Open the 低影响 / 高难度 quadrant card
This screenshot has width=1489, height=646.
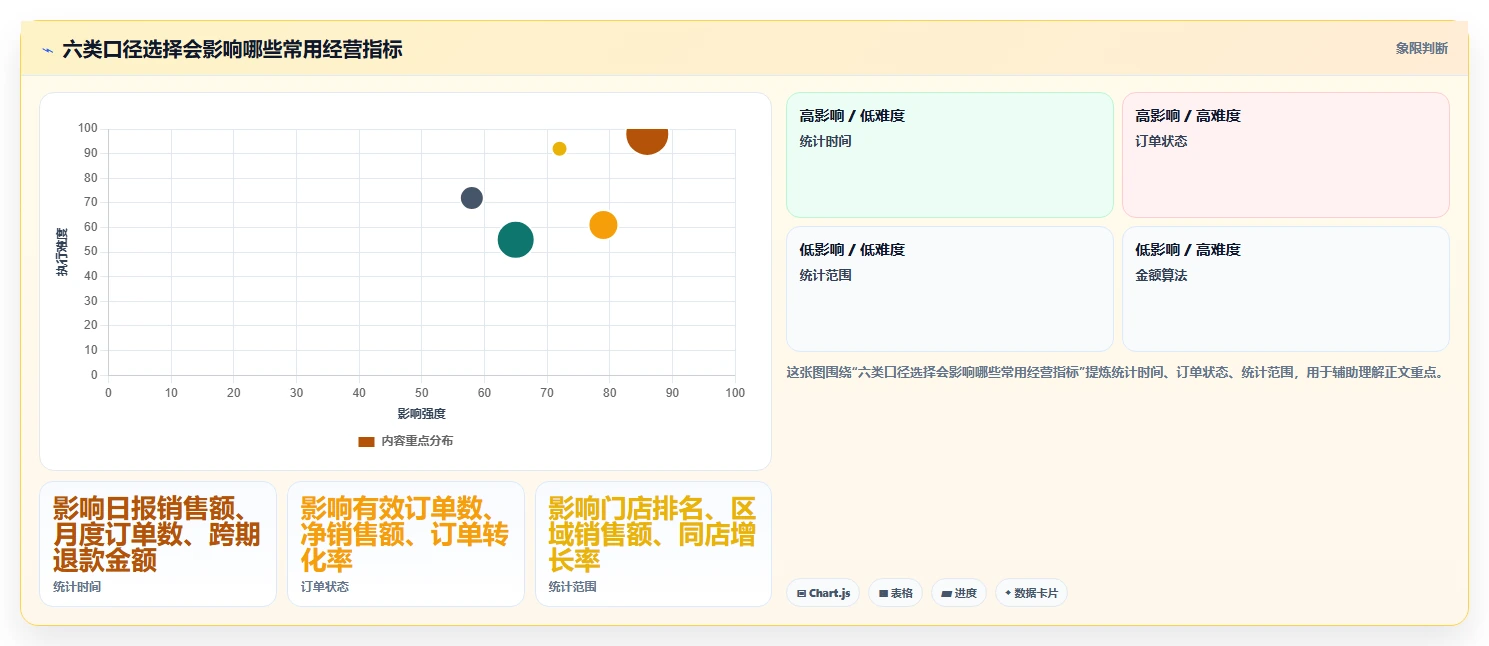coord(1285,289)
